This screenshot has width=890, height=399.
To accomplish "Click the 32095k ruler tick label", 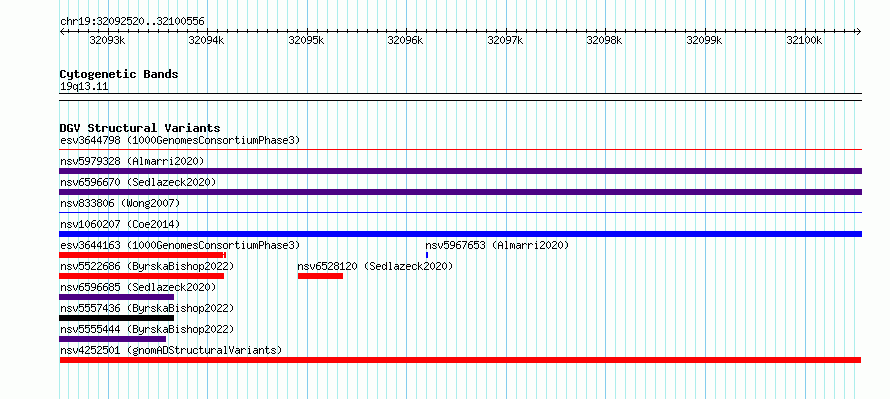I will 306,40.
